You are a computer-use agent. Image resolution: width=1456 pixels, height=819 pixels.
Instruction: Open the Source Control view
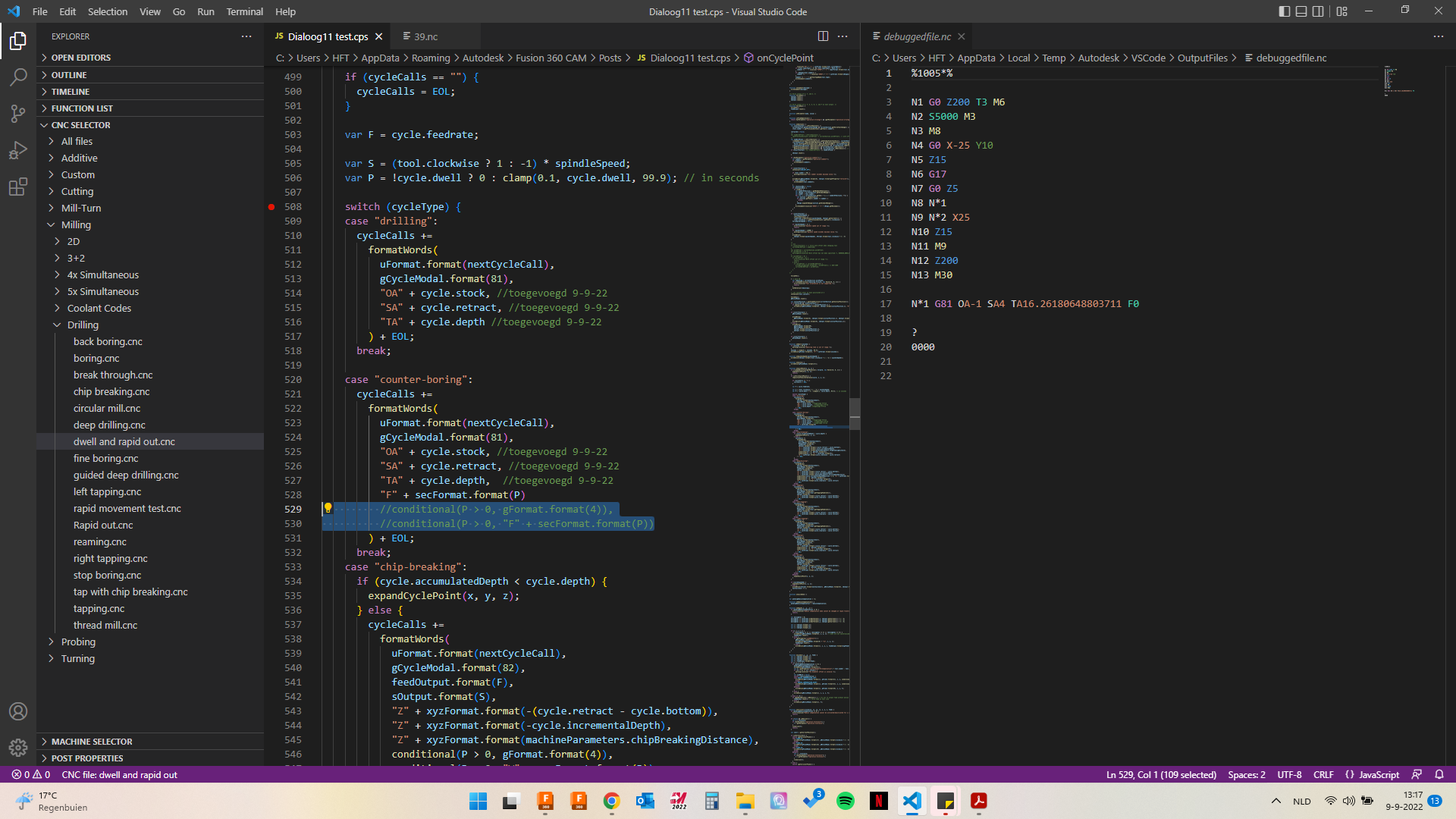click(x=18, y=114)
